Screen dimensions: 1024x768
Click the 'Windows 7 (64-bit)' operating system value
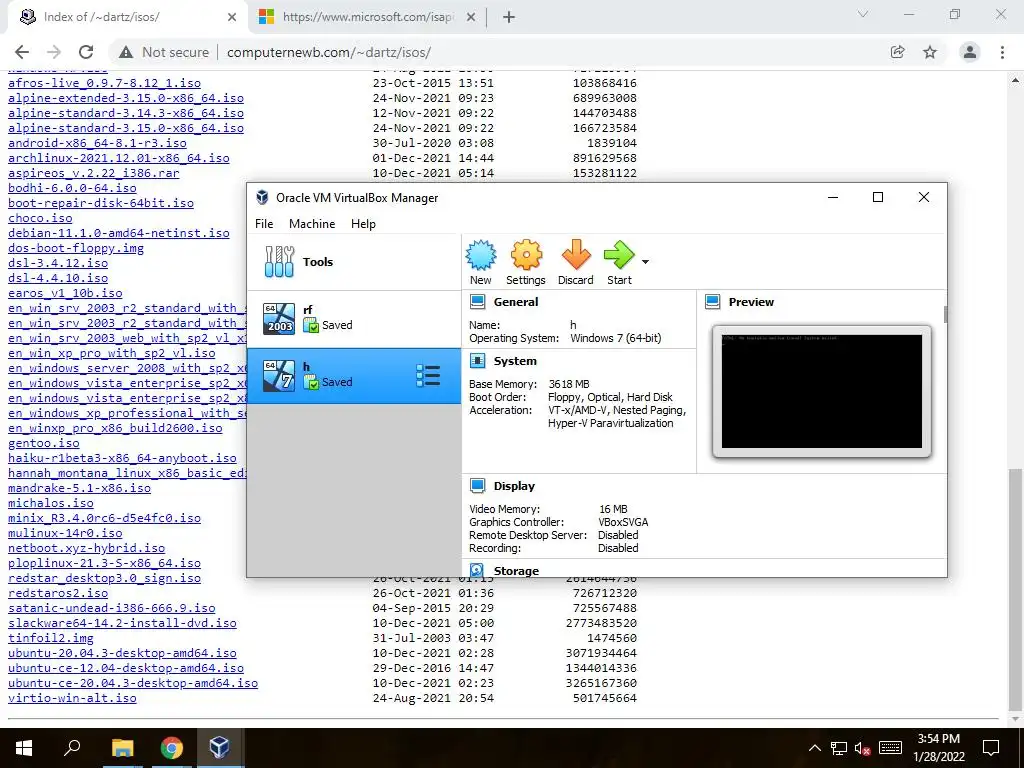tap(615, 338)
